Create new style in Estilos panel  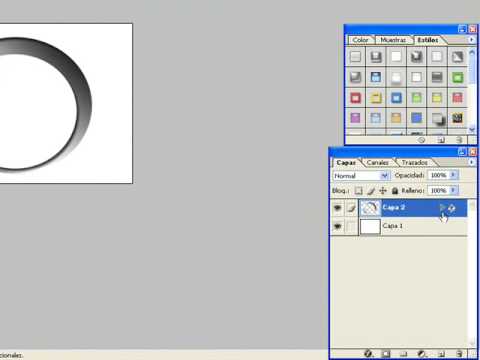(x=441, y=140)
